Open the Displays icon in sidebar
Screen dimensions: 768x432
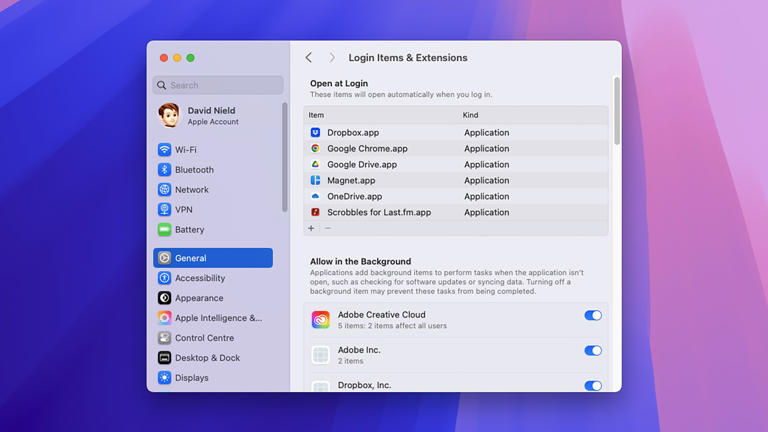[165, 378]
